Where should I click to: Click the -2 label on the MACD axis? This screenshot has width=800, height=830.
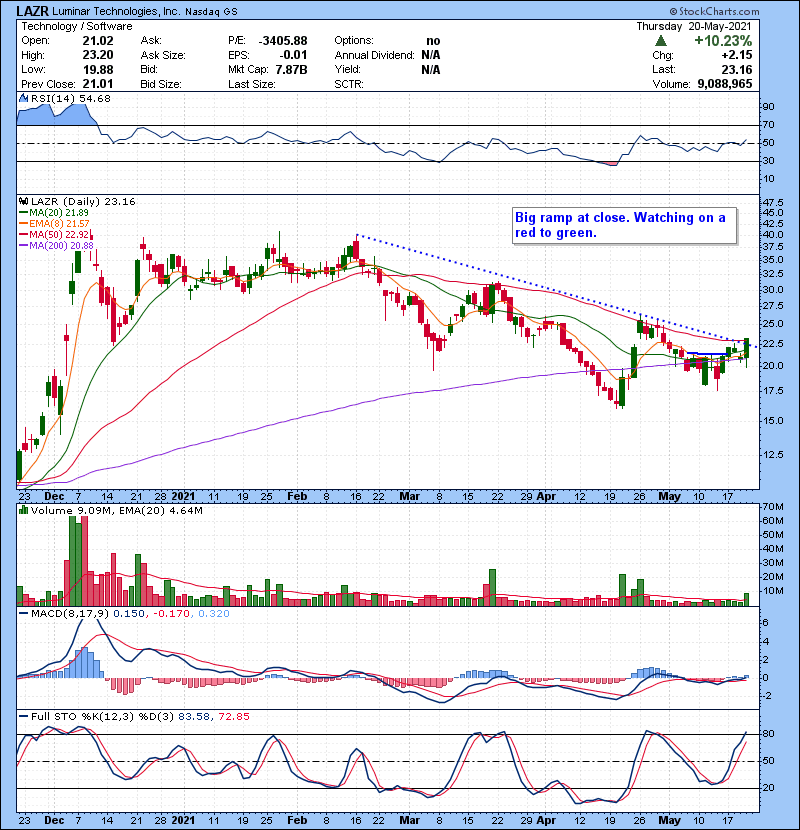[767, 696]
